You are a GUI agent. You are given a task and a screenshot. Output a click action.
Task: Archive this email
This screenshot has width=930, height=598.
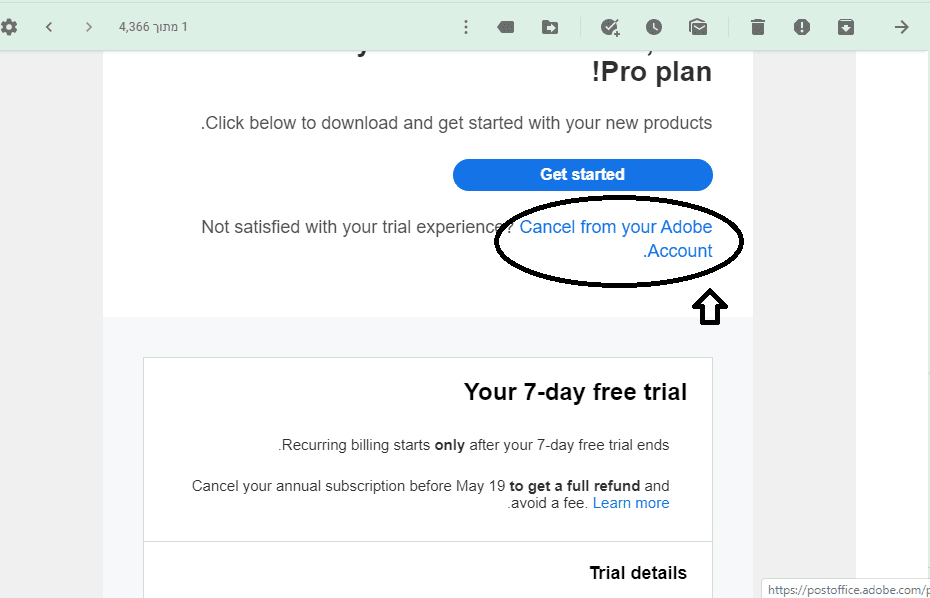click(x=846, y=27)
